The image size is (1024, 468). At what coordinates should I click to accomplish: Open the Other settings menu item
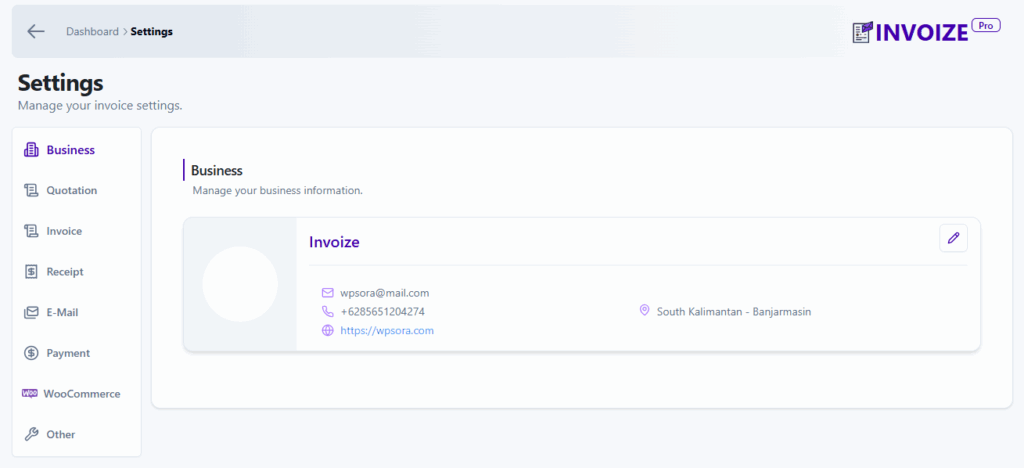pyautogui.click(x=76, y=435)
